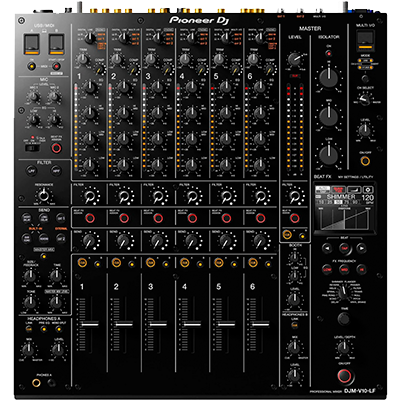Click the channel 3 FILTER knob

(158, 197)
